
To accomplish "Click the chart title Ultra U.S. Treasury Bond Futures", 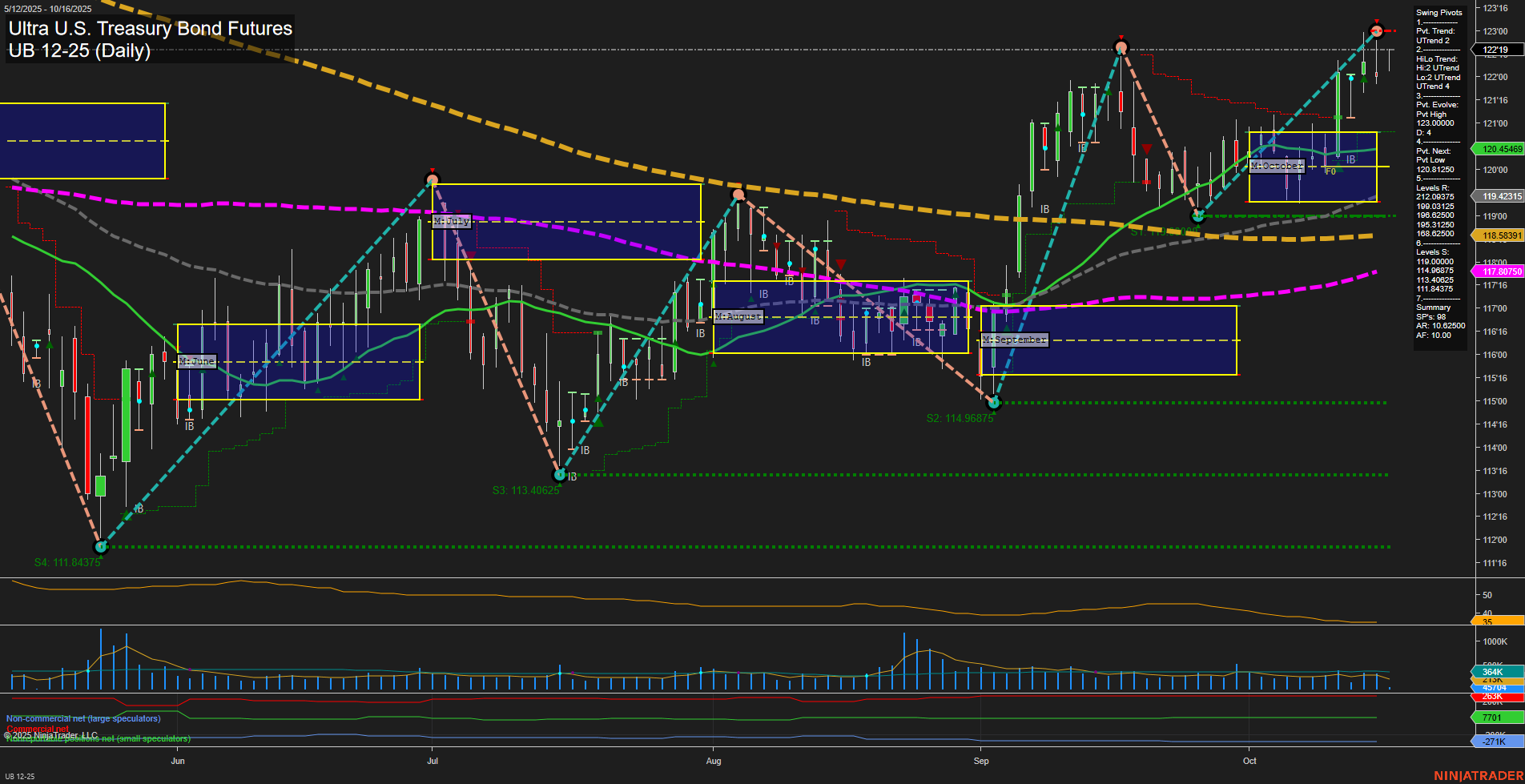I will pyautogui.click(x=151, y=29).
